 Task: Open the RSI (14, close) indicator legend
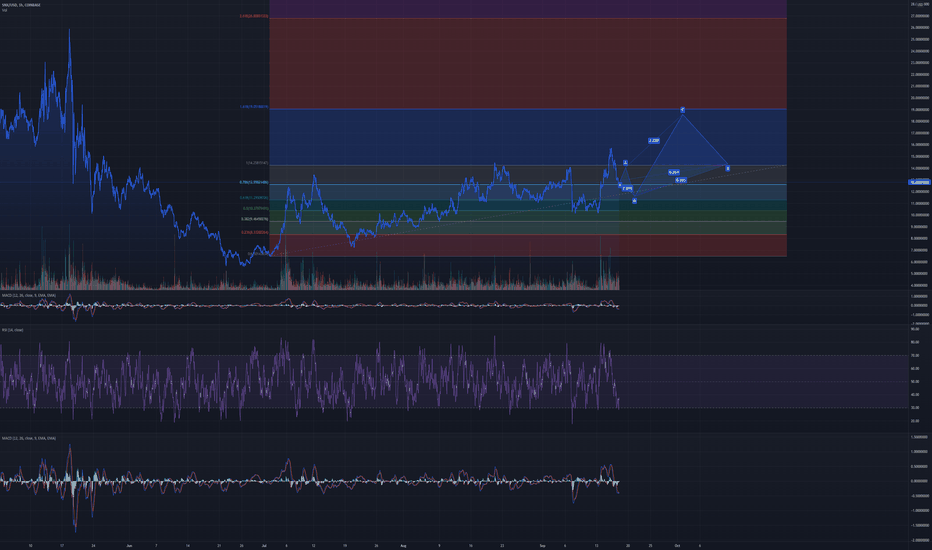(x=12, y=329)
